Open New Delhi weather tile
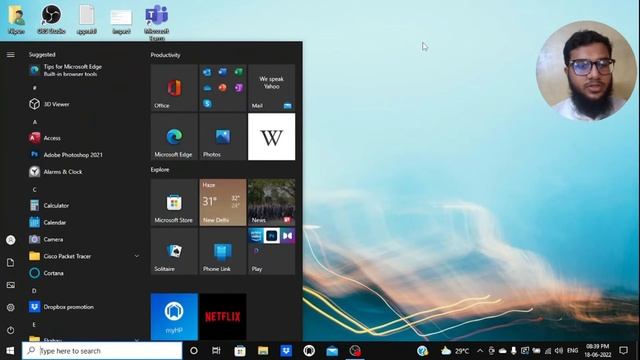This screenshot has height=360, width=640. pyautogui.click(x=223, y=202)
